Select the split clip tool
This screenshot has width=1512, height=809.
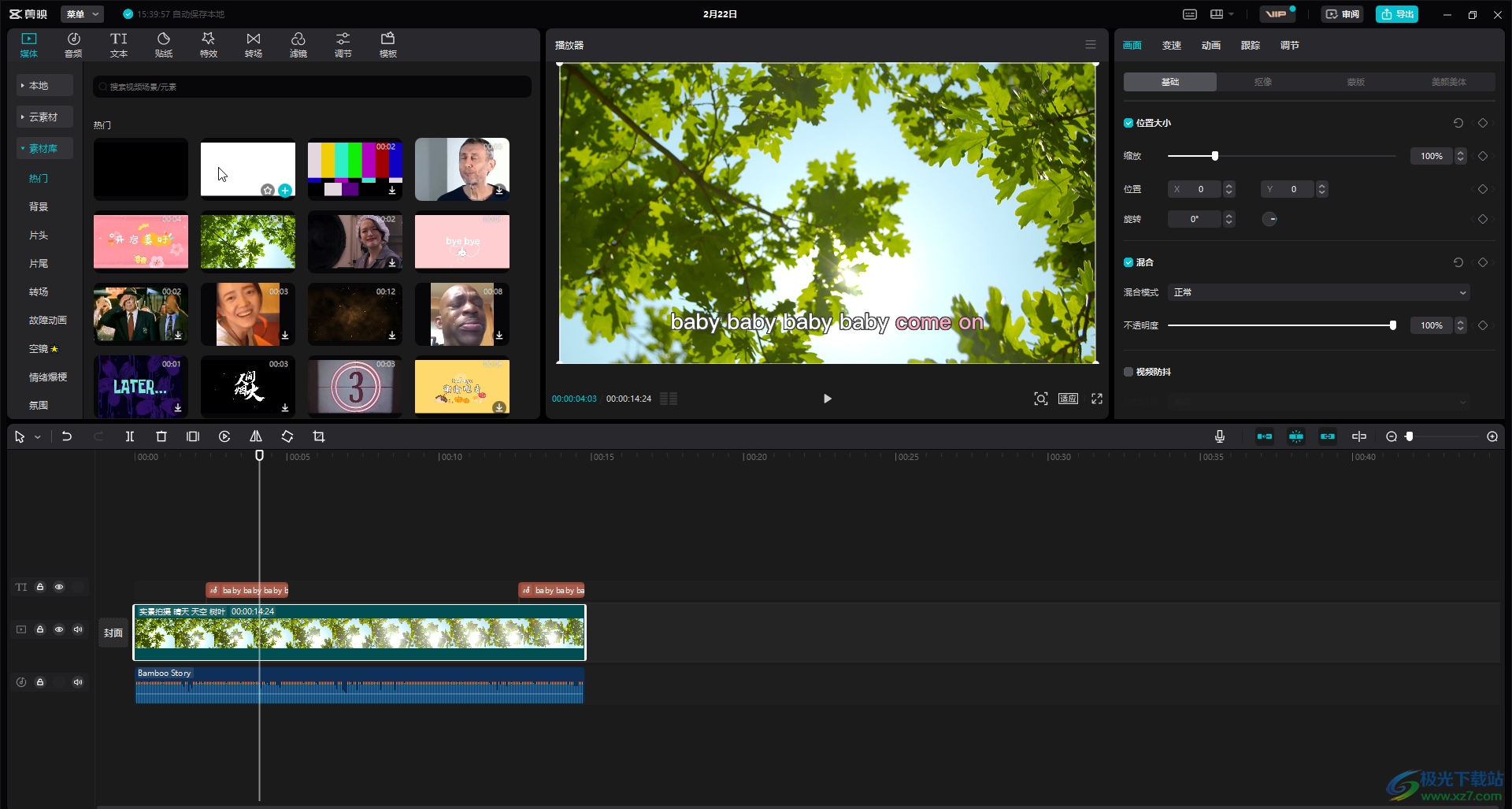[130, 436]
